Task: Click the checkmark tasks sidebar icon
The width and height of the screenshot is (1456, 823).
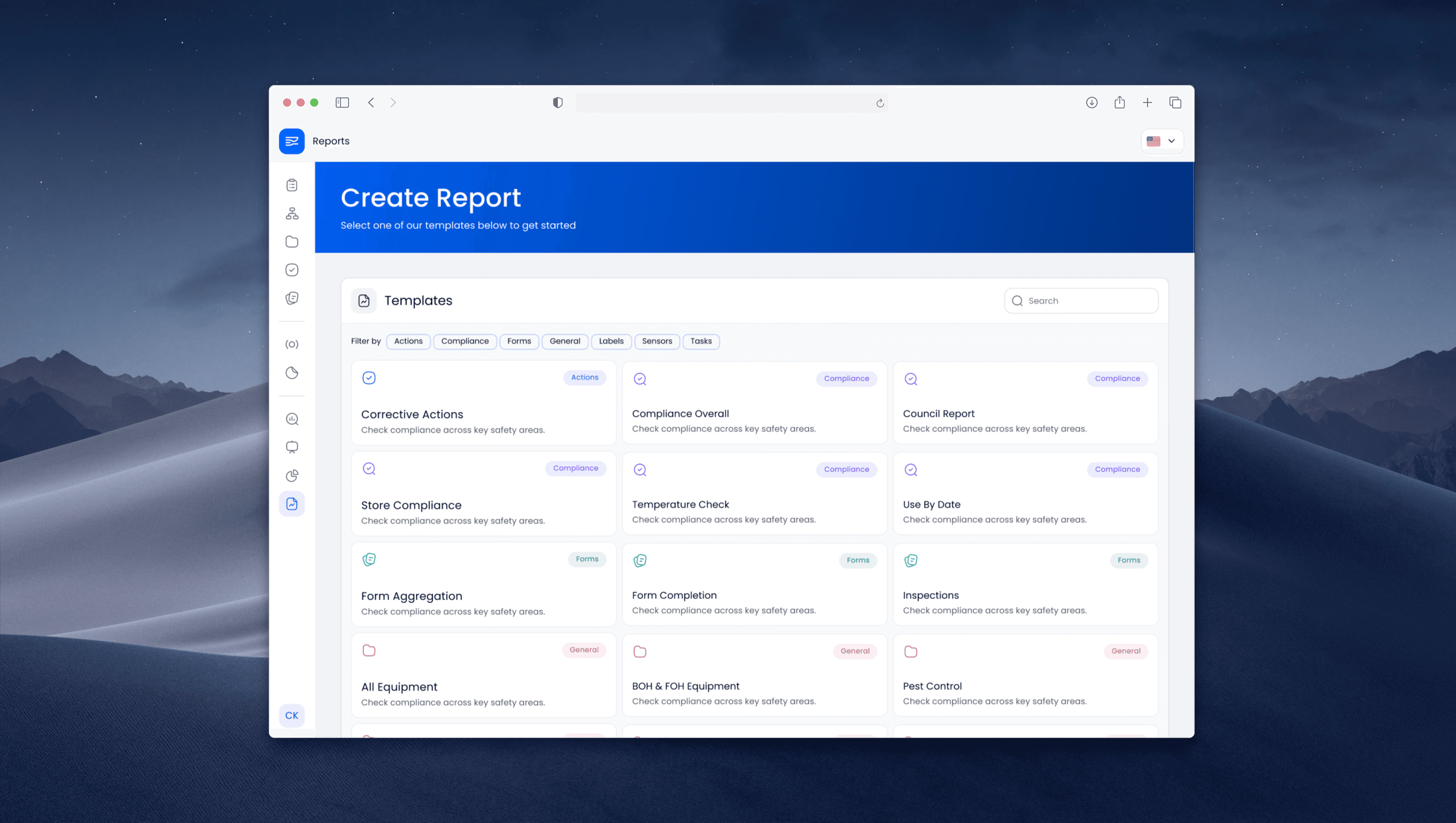Action: coord(292,270)
